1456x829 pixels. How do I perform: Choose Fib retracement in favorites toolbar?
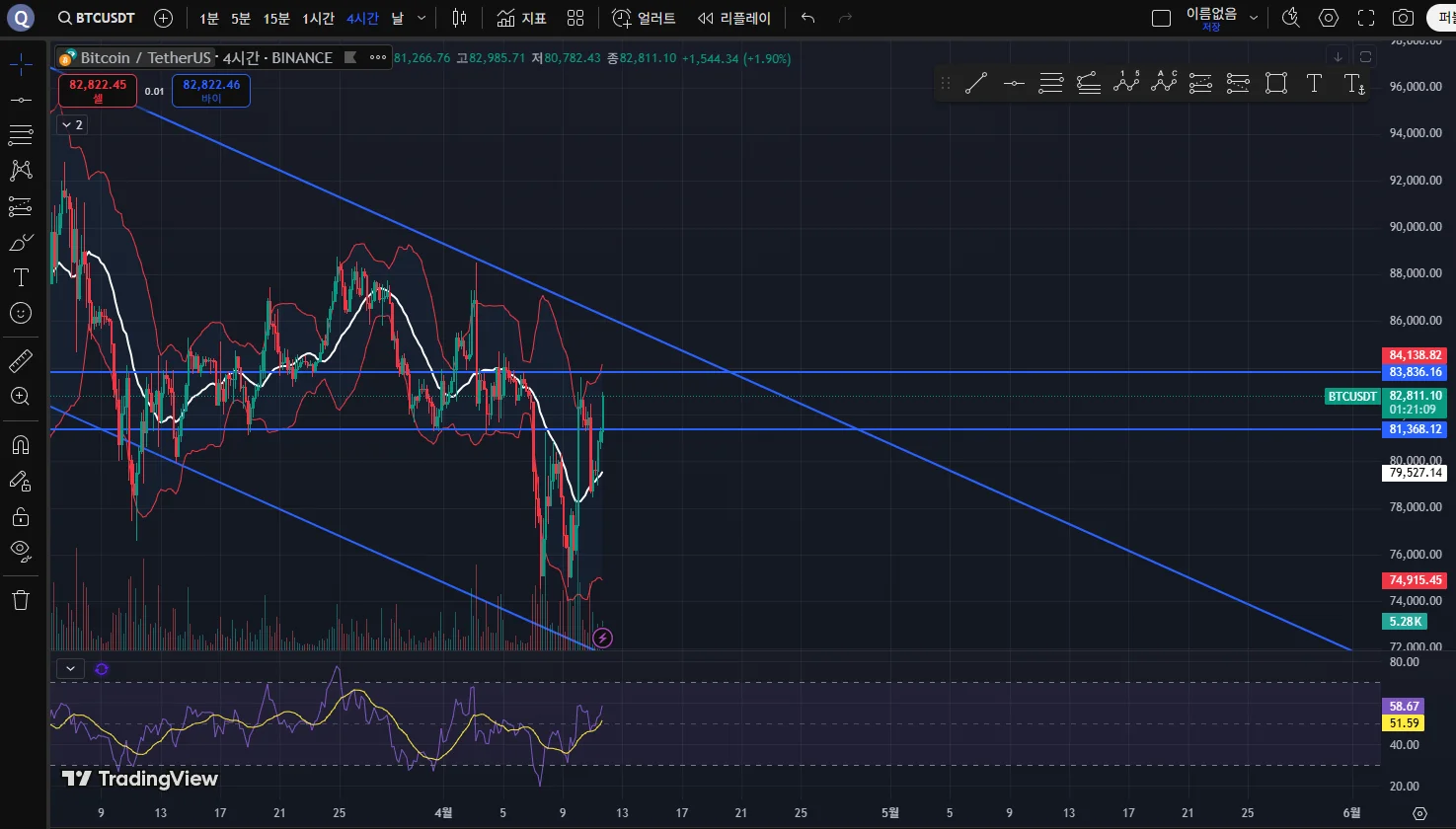tap(1051, 84)
